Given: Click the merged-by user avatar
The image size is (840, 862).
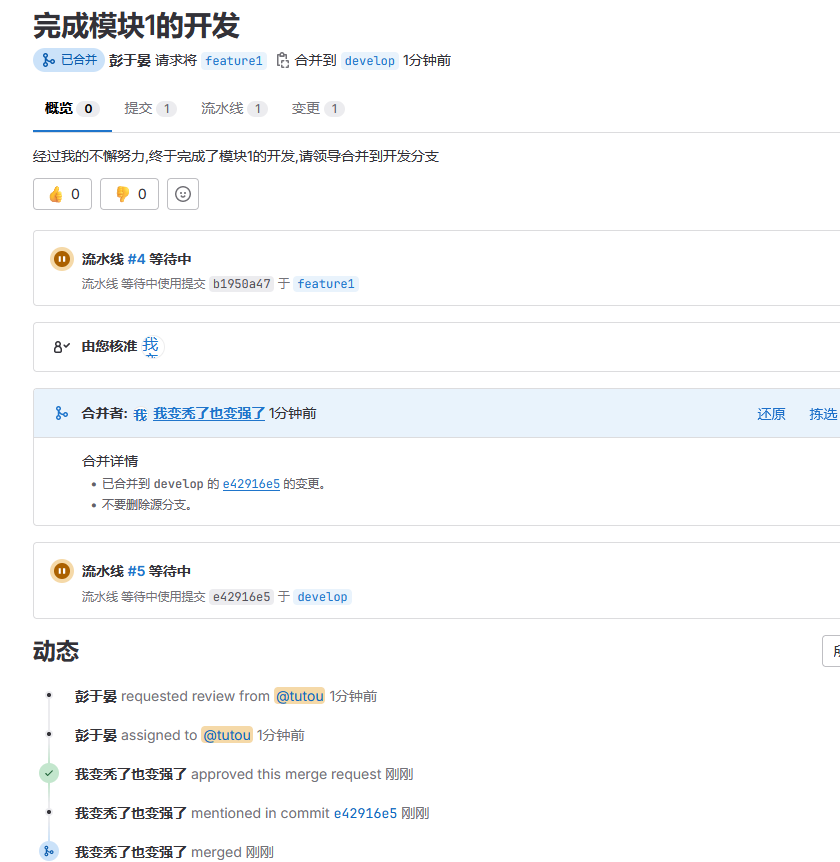Looking at the screenshot, I should [x=140, y=414].
